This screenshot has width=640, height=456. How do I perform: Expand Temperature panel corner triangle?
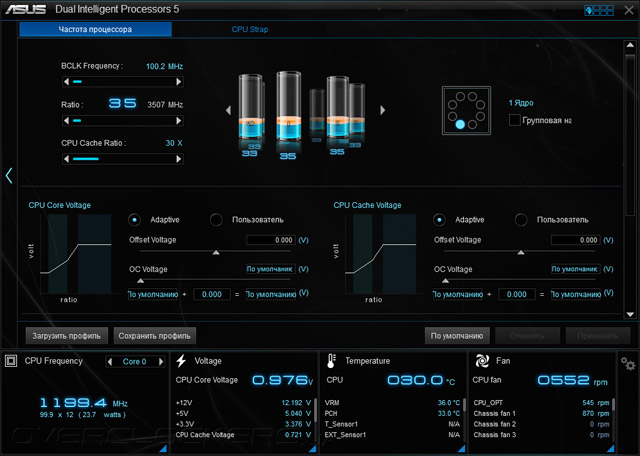pyautogui.click(x=462, y=449)
